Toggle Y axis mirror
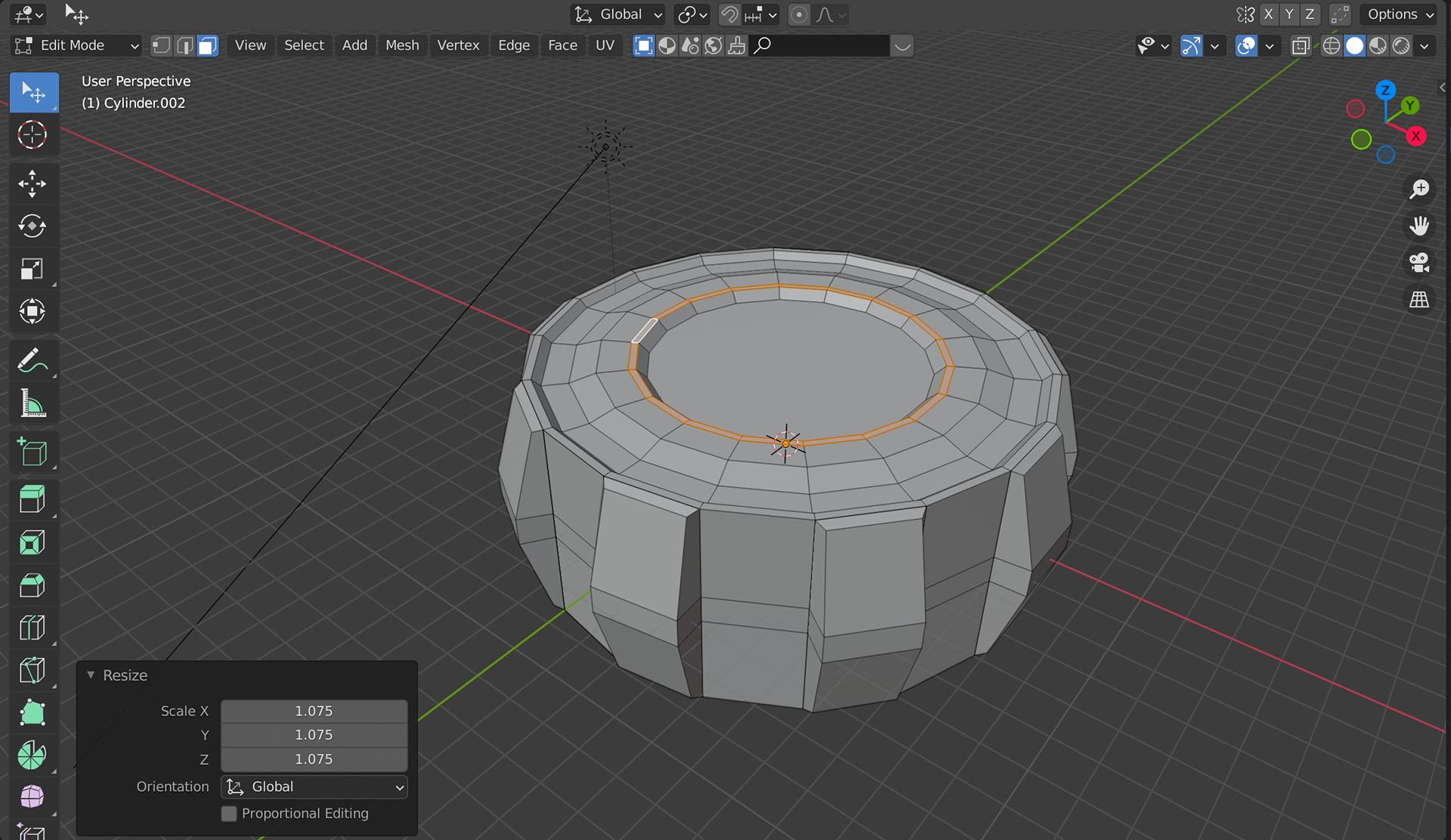The image size is (1451, 840). pyautogui.click(x=1289, y=14)
